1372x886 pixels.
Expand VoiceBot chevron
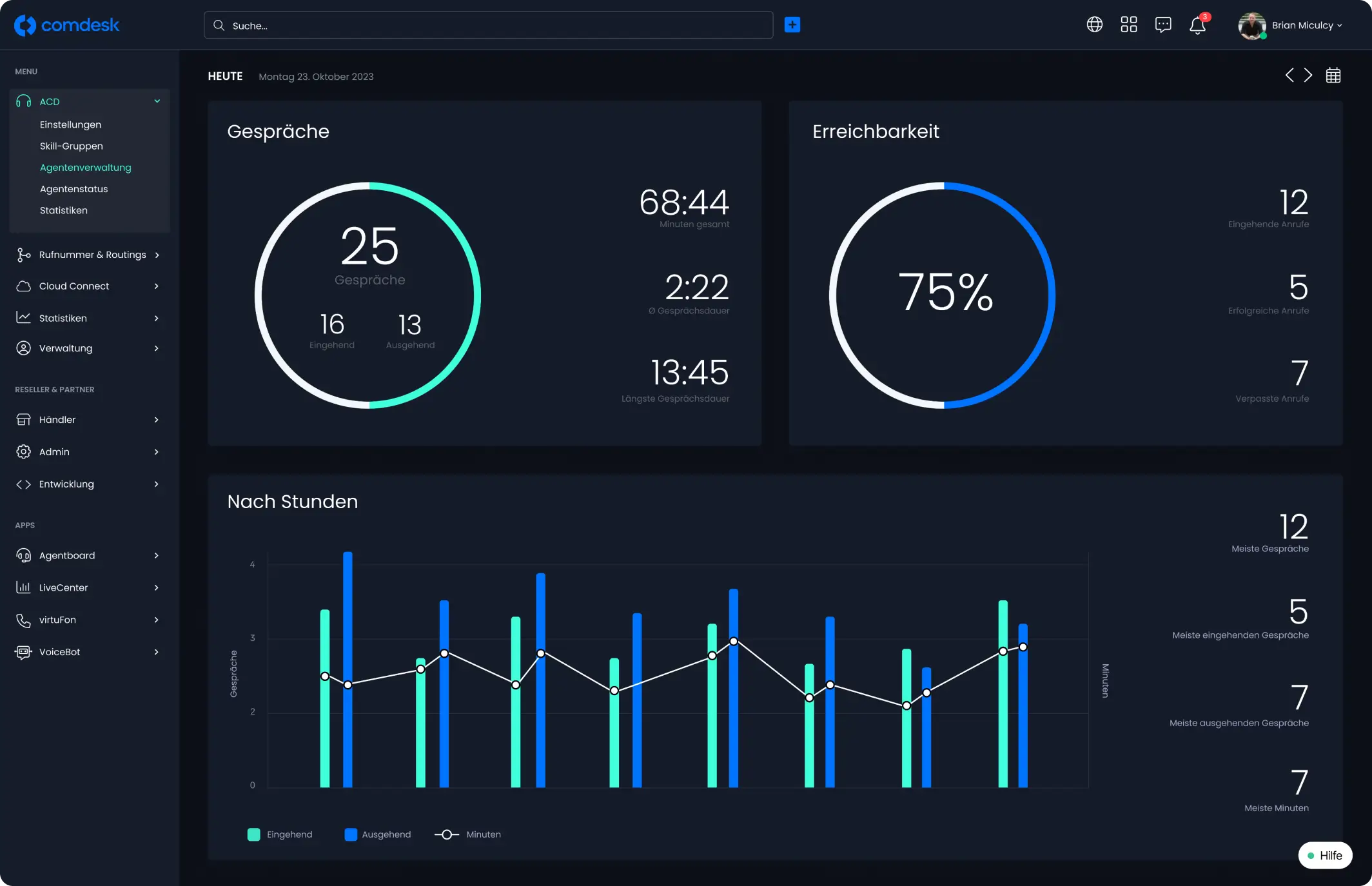[157, 652]
